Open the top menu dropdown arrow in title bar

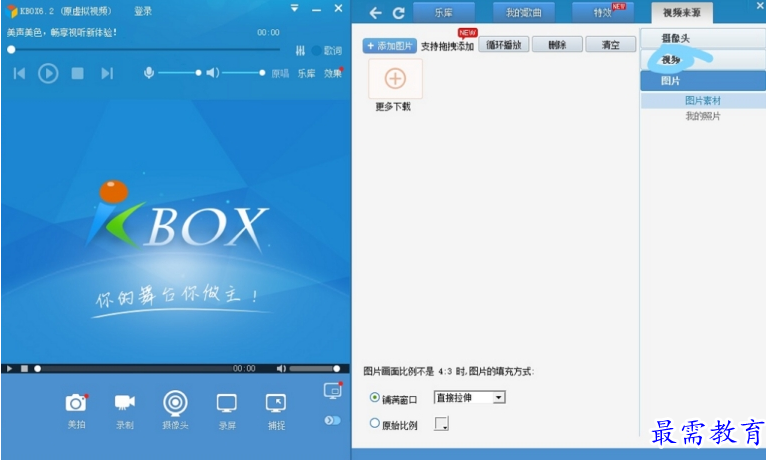coord(294,9)
